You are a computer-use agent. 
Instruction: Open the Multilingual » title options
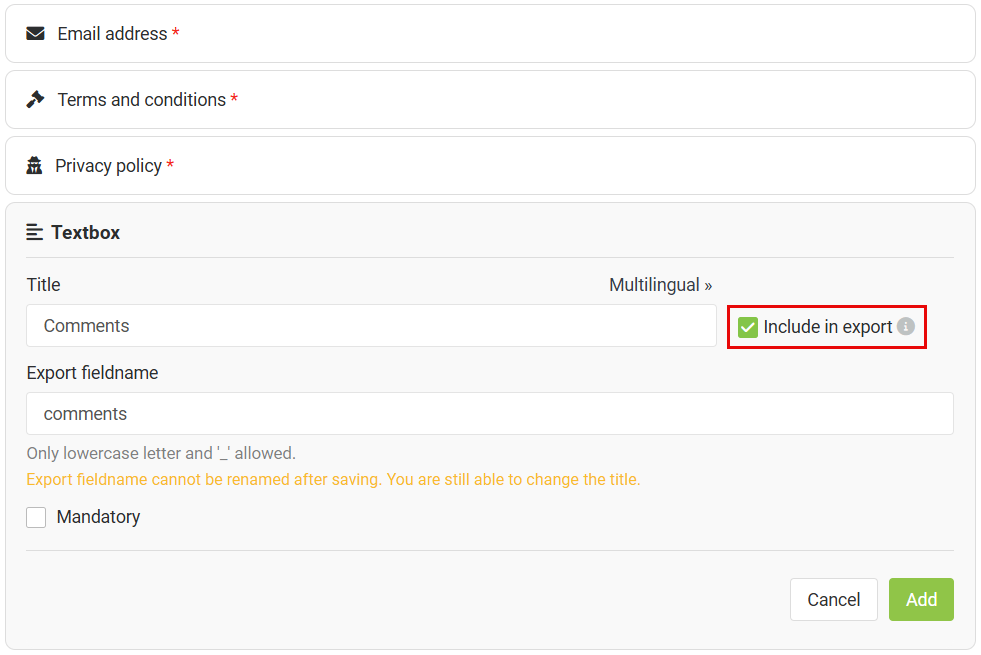tap(660, 285)
